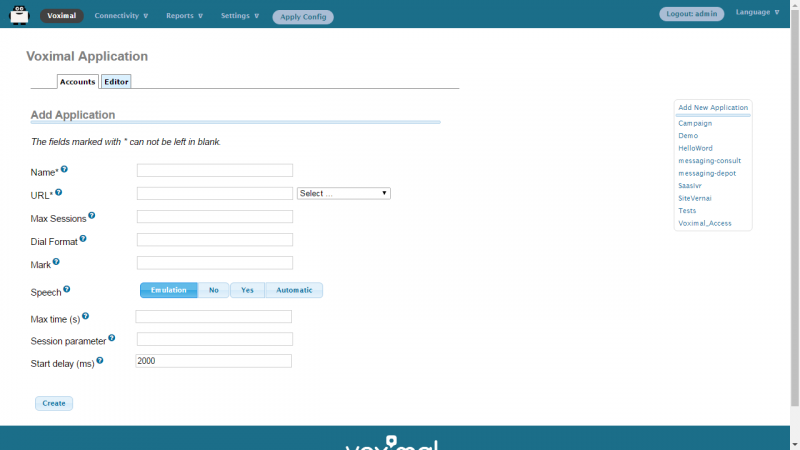Focus Start delay field containing 2000
800x450 pixels.
tap(213, 361)
